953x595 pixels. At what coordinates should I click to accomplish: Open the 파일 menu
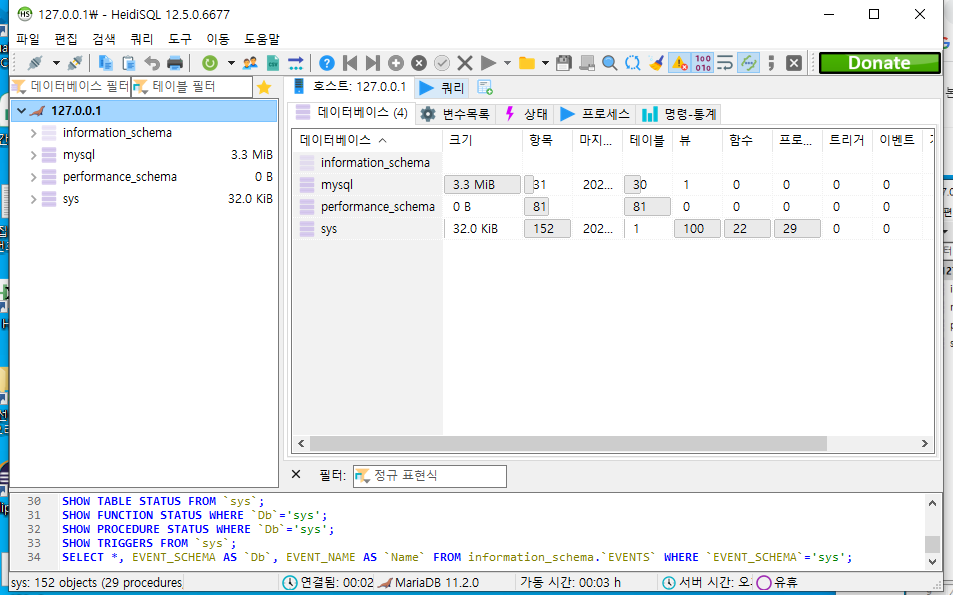tap(28, 39)
